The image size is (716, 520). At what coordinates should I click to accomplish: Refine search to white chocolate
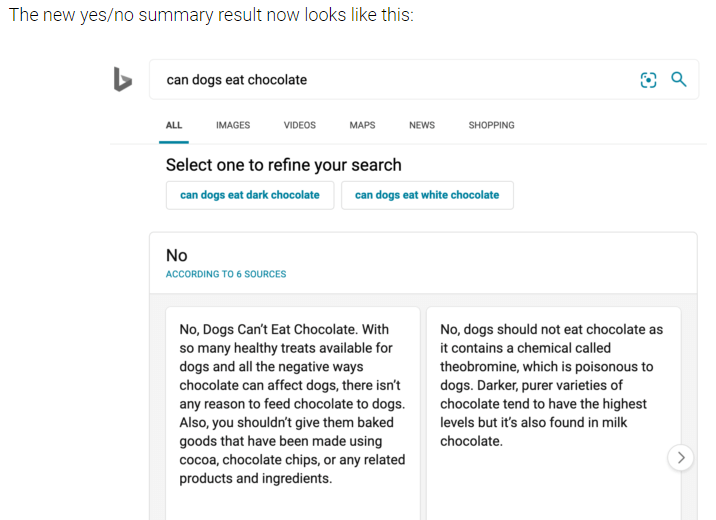click(427, 195)
